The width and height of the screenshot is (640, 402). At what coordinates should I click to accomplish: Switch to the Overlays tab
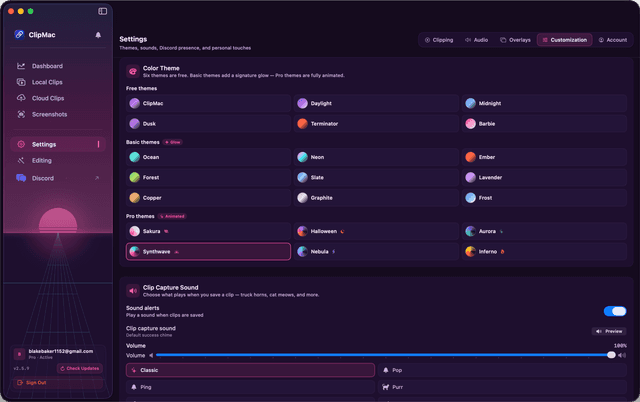515,40
